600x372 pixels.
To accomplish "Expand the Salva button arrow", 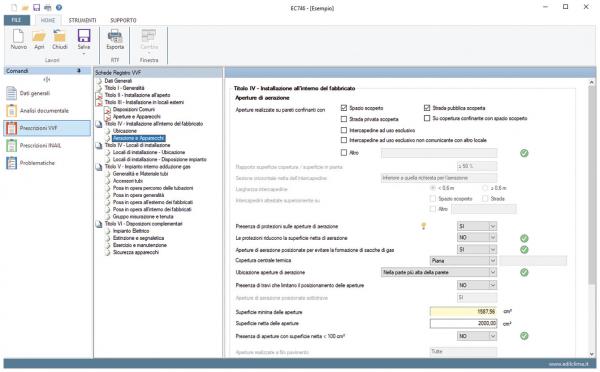I will coord(84,54).
